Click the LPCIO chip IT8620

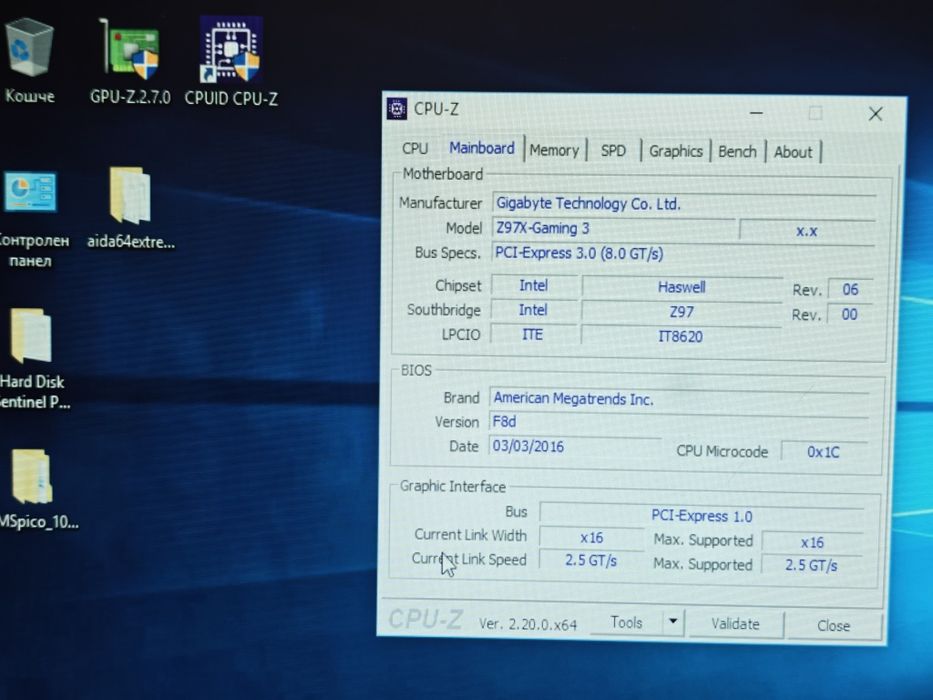click(x=681, y=336)
